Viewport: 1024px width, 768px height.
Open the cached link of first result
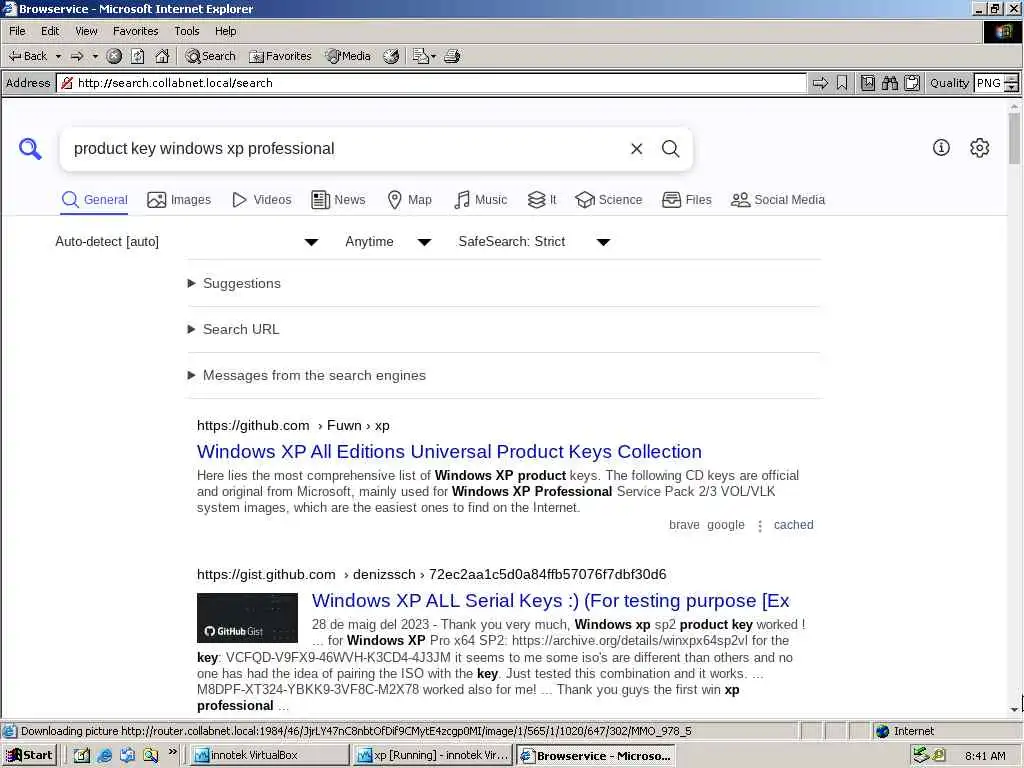pos(793,525)
